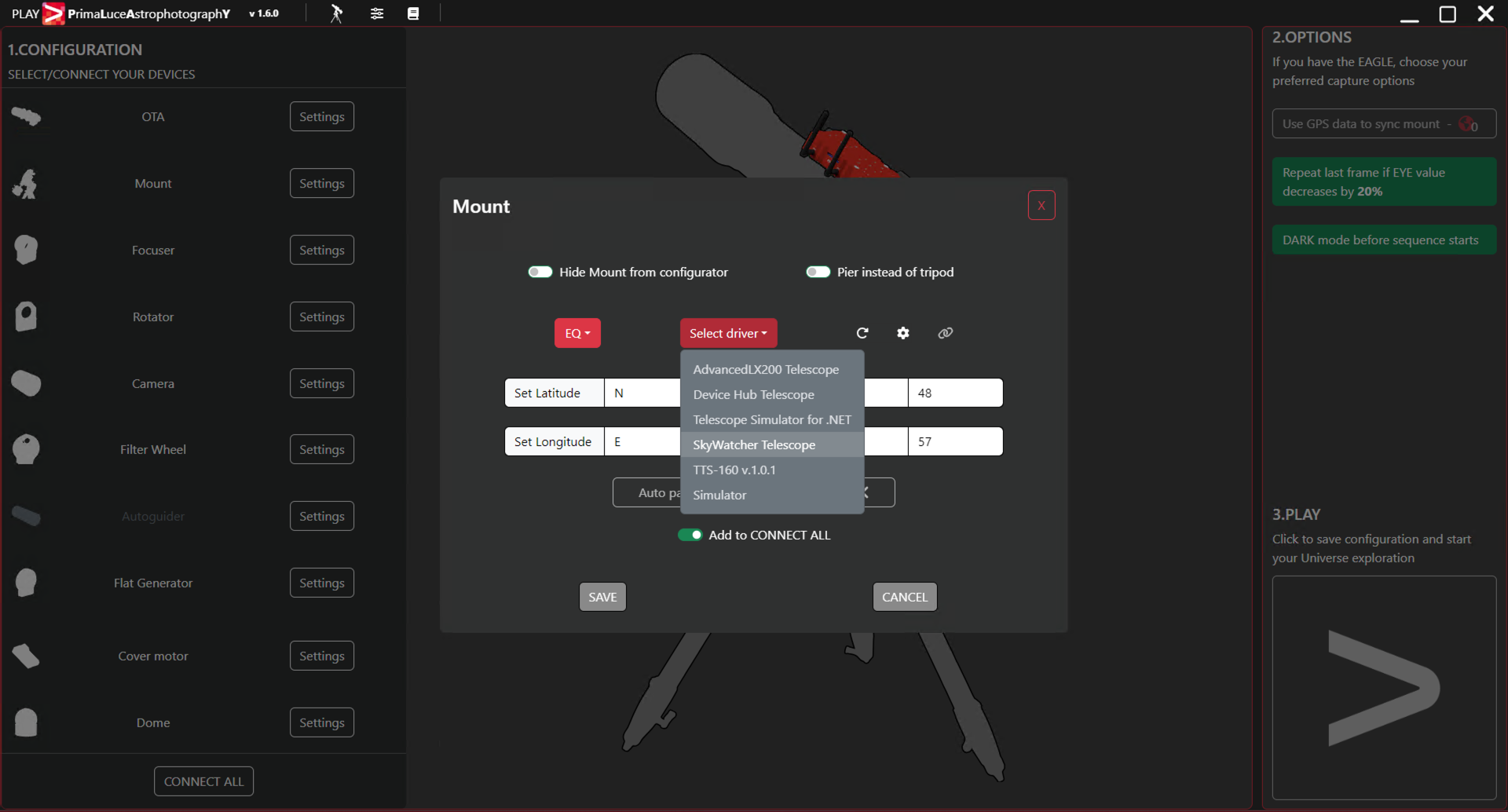The height and width of the screenshot is (812, 1508).
Task: Click the link connect mount icon
Action: (946, 333)
